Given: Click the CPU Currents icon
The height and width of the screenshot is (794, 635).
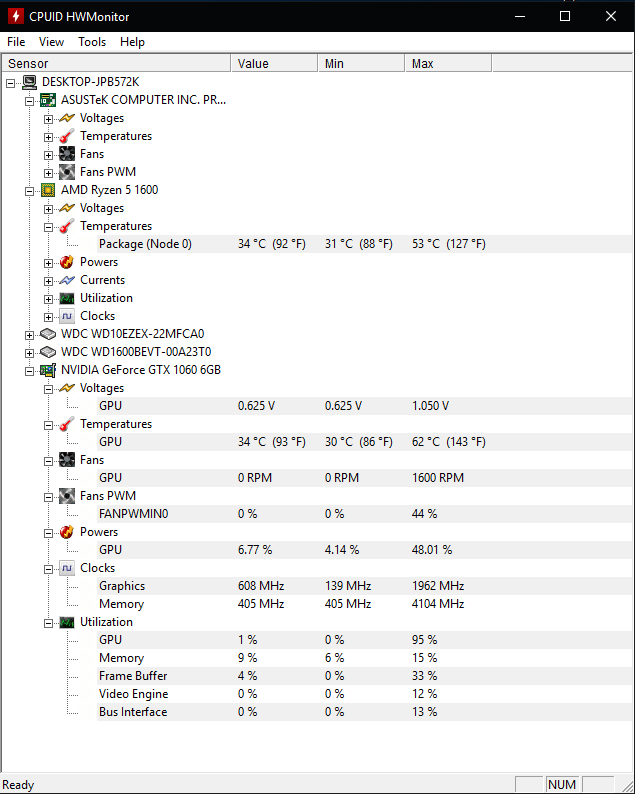Looking at the screenshot, I should 67,280.
